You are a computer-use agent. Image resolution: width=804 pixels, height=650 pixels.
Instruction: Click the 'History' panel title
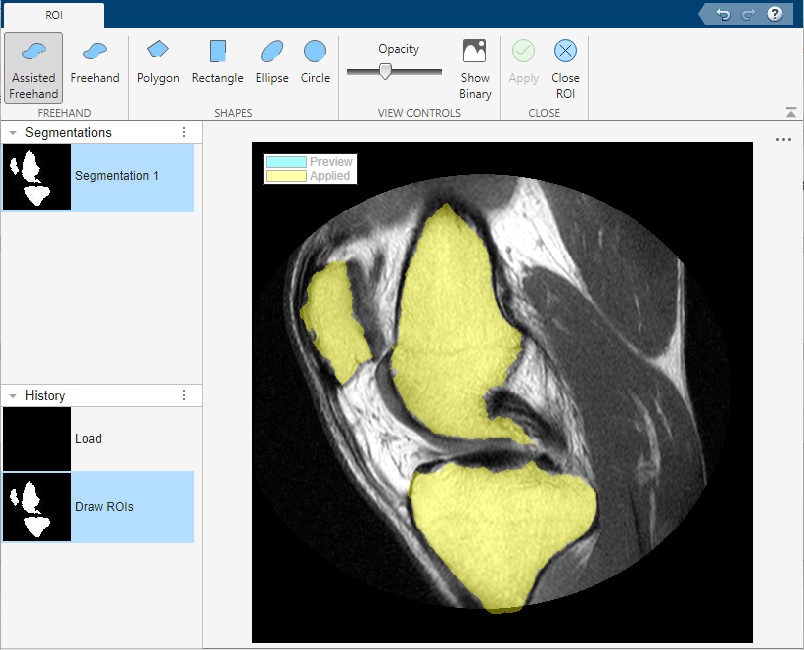coord(45,395)
